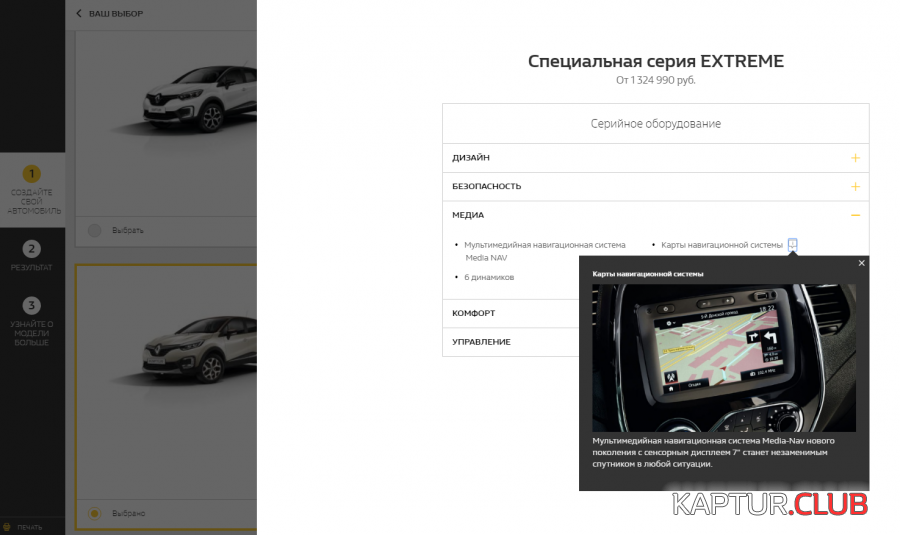Close the navigation maps popup
The image size is (900, 535).
[x=861, y=263]
